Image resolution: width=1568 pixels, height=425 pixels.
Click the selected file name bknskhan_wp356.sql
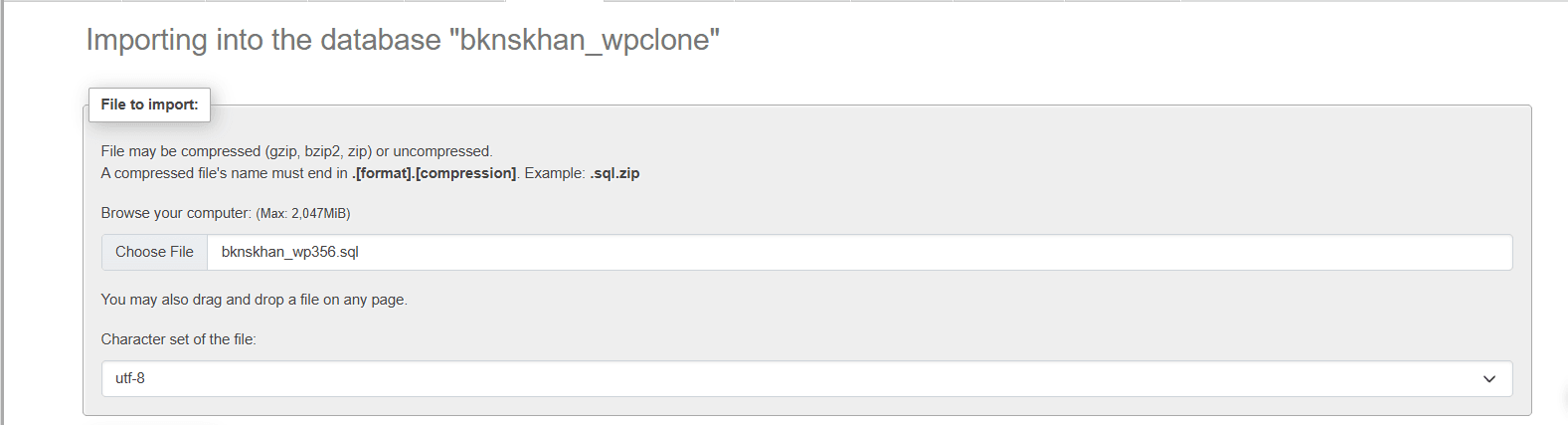pos(289,252)
